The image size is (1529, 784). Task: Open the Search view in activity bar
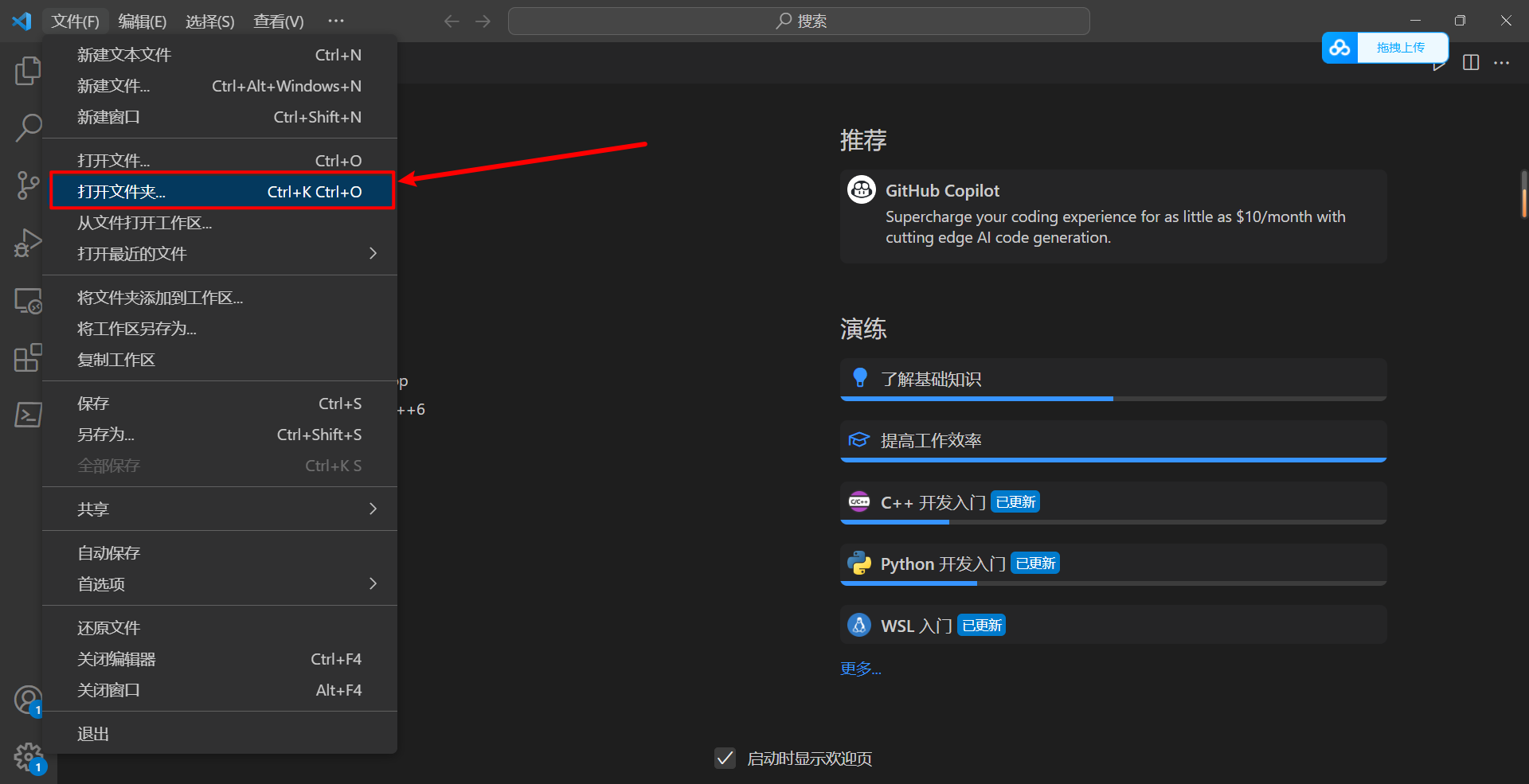click(x=28, y=127)
